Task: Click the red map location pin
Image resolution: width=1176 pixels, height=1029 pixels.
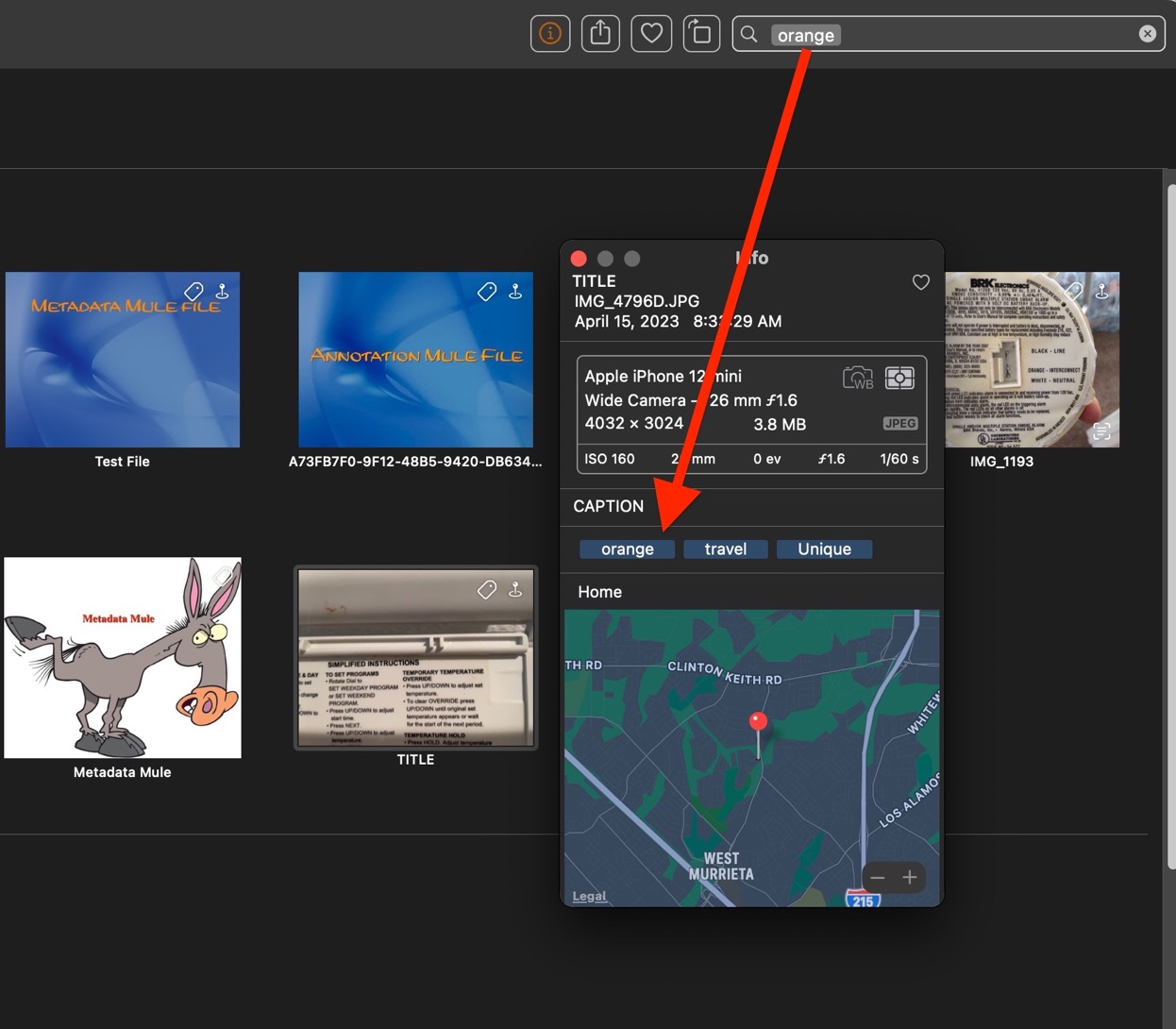Action: (x=758, y=723)
